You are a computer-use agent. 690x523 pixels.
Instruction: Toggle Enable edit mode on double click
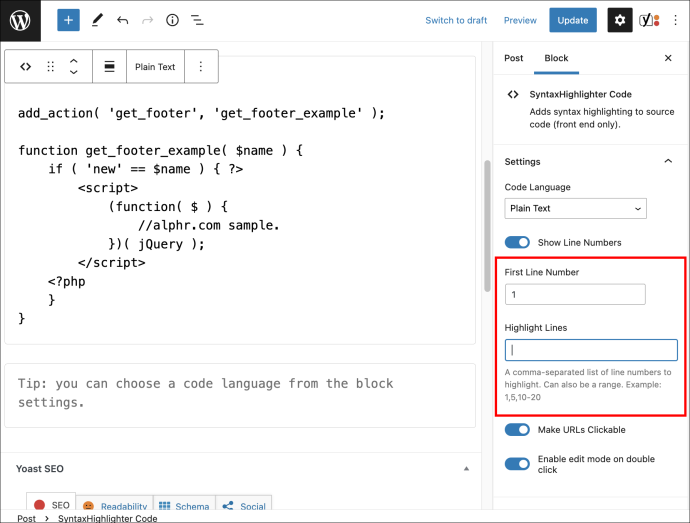[517, 464]
